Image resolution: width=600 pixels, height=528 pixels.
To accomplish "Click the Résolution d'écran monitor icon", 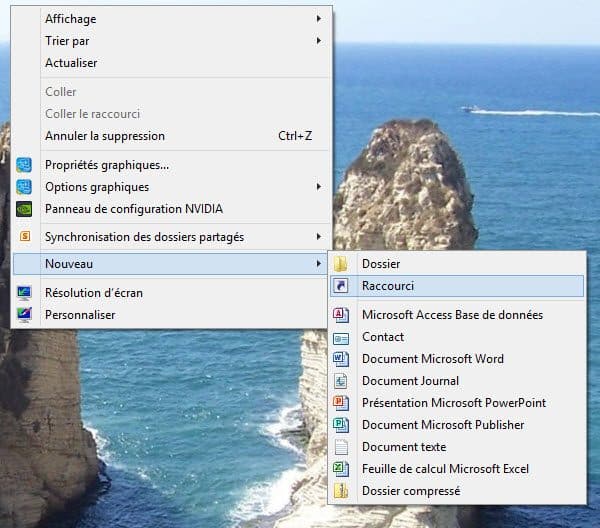I will click(x=24, y=293).
